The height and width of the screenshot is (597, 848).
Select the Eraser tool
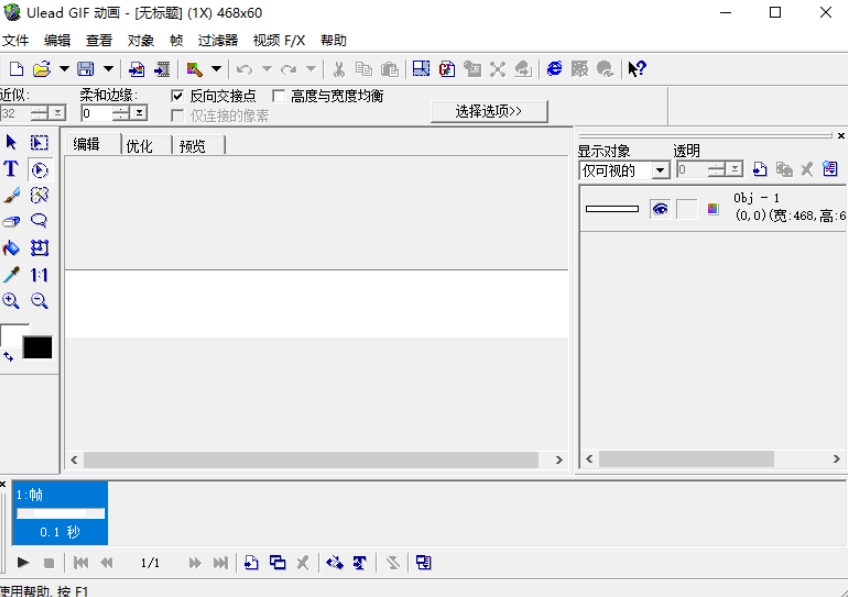[11, 222]
